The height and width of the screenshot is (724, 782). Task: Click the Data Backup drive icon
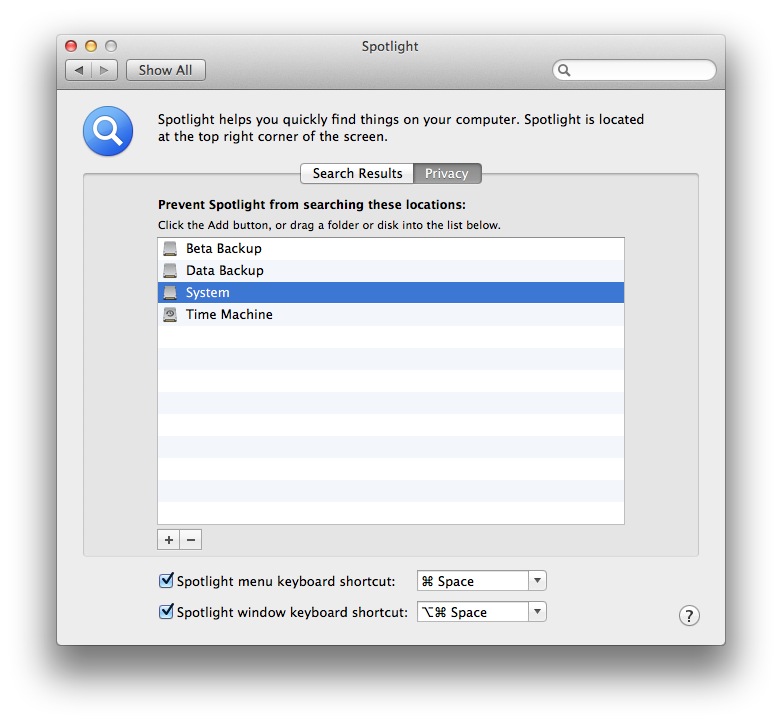(x=170, y=270)
